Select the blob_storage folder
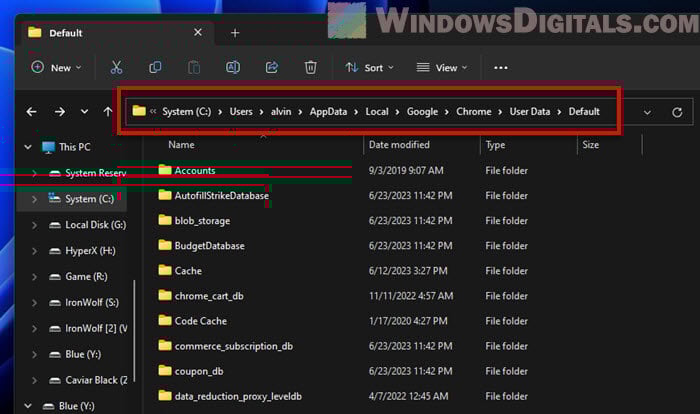Viewport: 700px width, 414px height. coord(194,221)
